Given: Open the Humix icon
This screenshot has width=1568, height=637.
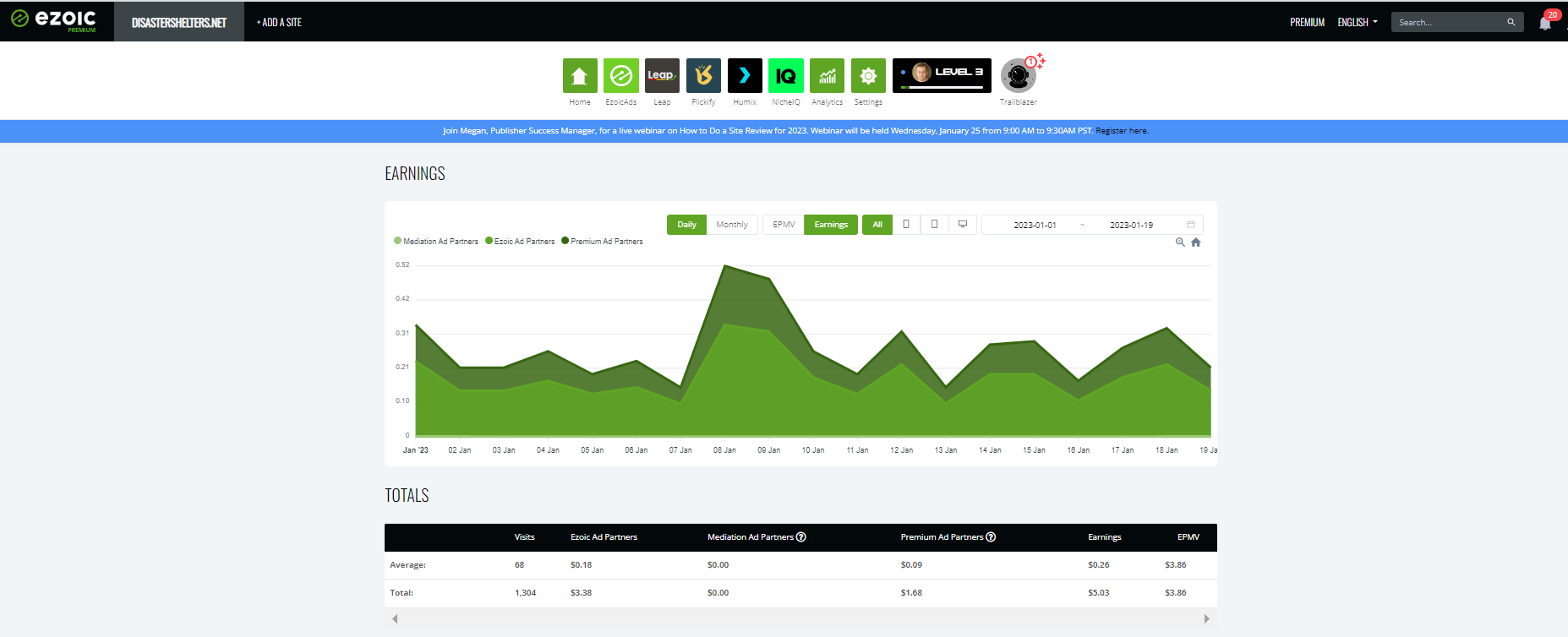Looking at the screenshot, I should (745, 75).
